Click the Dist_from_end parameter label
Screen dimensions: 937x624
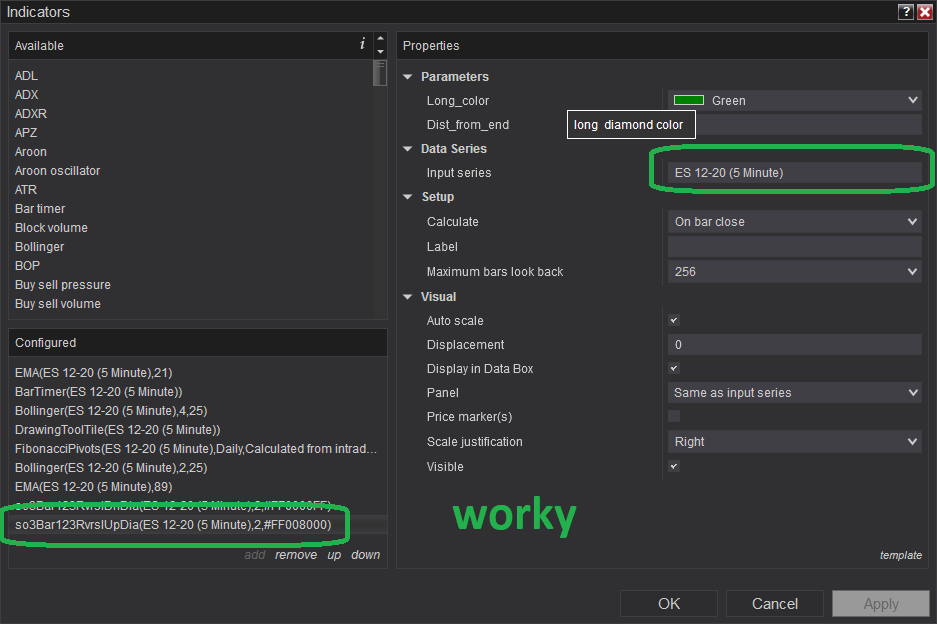[468, 125]
